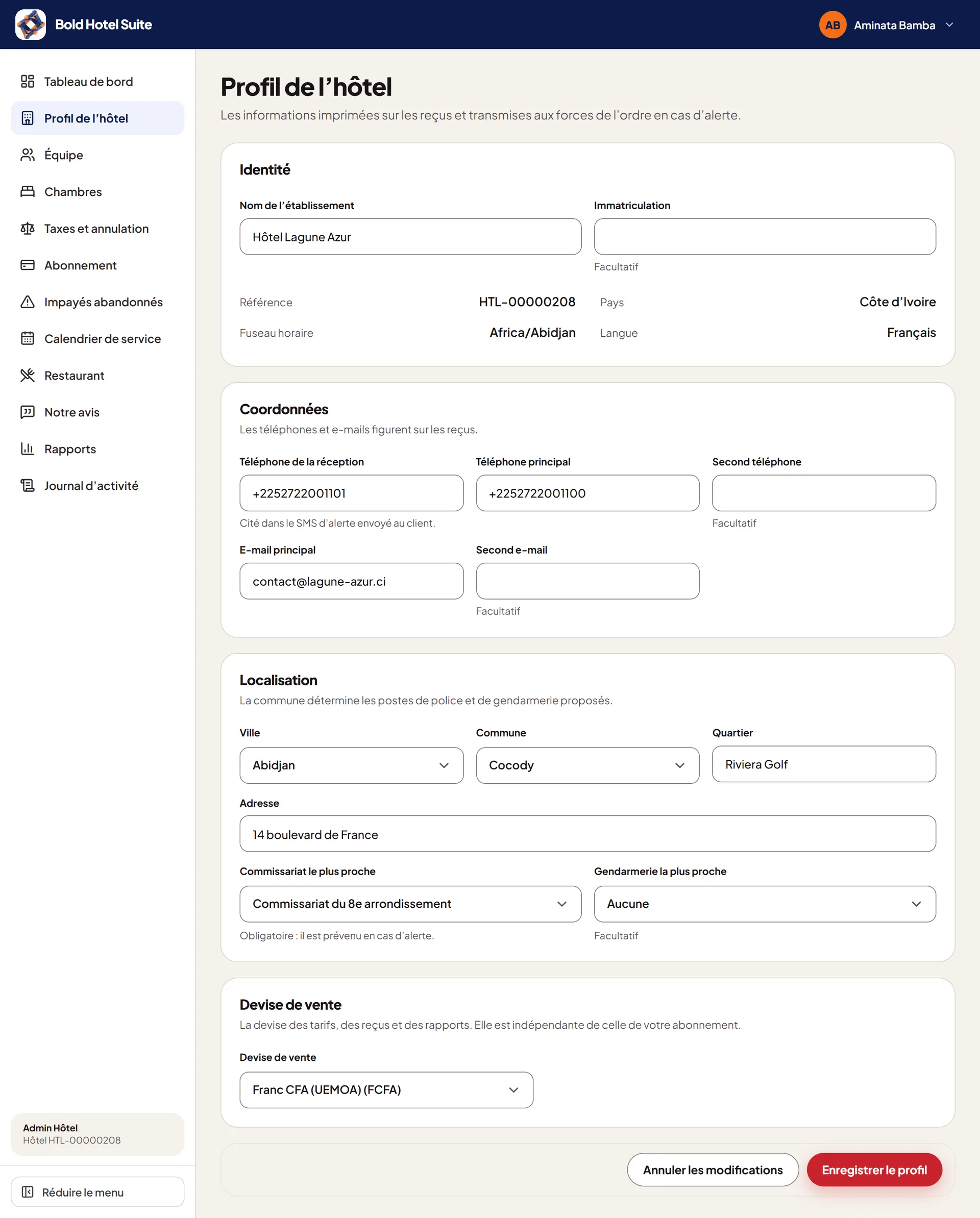Click the reference value HTL-00000208

coord(527,302)
